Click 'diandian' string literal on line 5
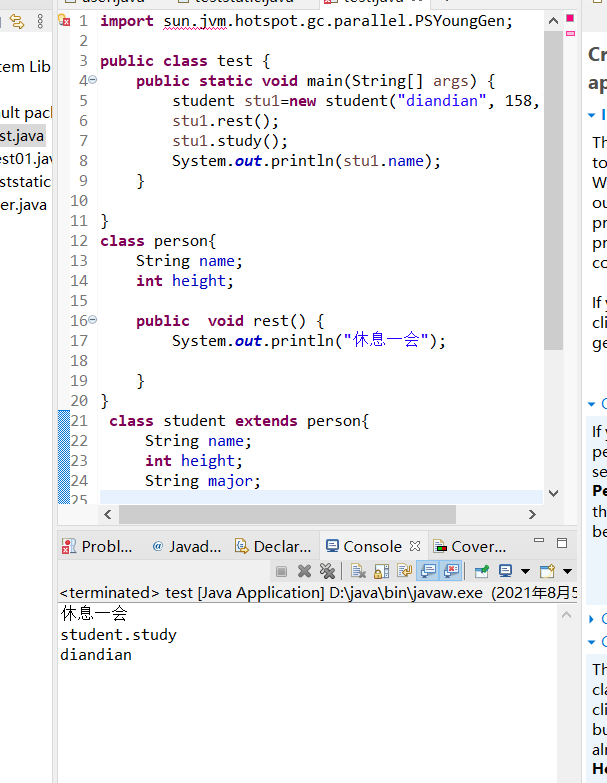Image resolution: width=607 pixels, height=783 pixels. (442, 101)
